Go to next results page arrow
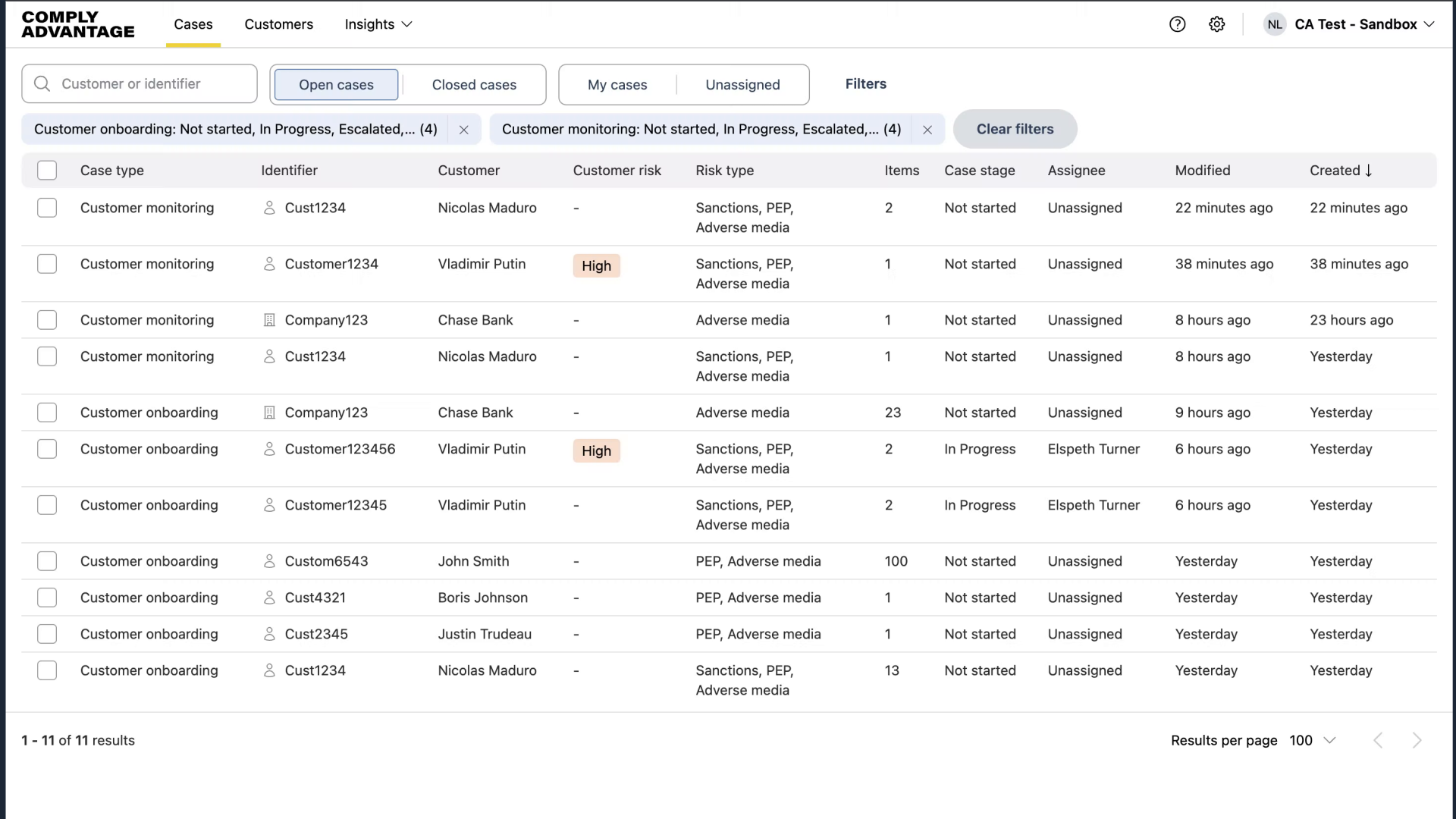Screen dimensions: 1456x819 (1417, 740)
